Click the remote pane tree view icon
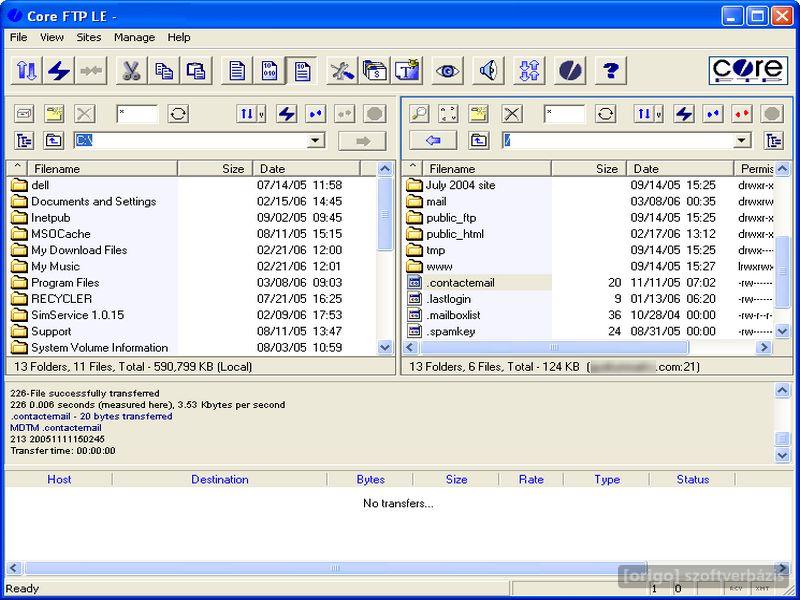The width and height of the screenshot is (800, 600). (774, 140)
